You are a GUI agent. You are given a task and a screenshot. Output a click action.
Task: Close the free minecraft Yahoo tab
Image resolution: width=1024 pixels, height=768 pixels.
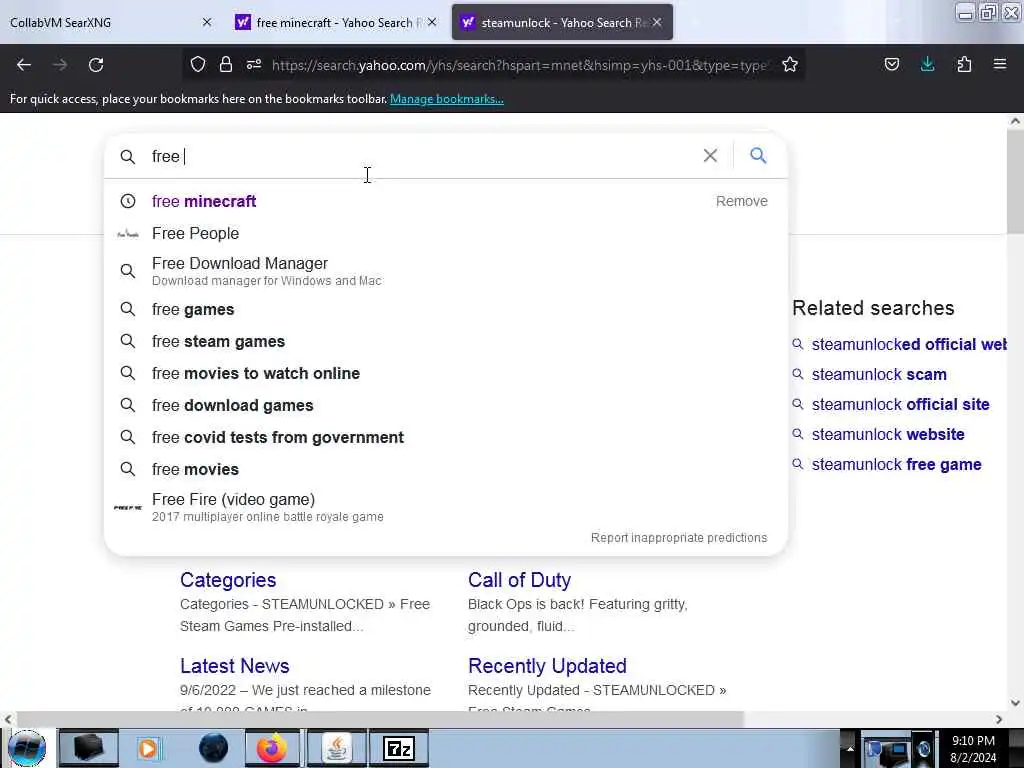432,22
